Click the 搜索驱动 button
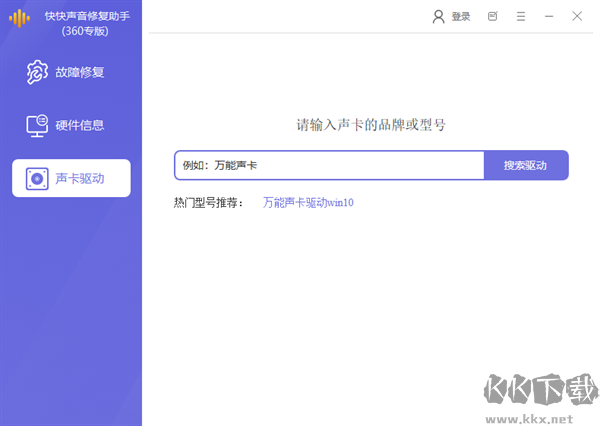This screenshot has height=426, width=600. (x=526, y=165)
